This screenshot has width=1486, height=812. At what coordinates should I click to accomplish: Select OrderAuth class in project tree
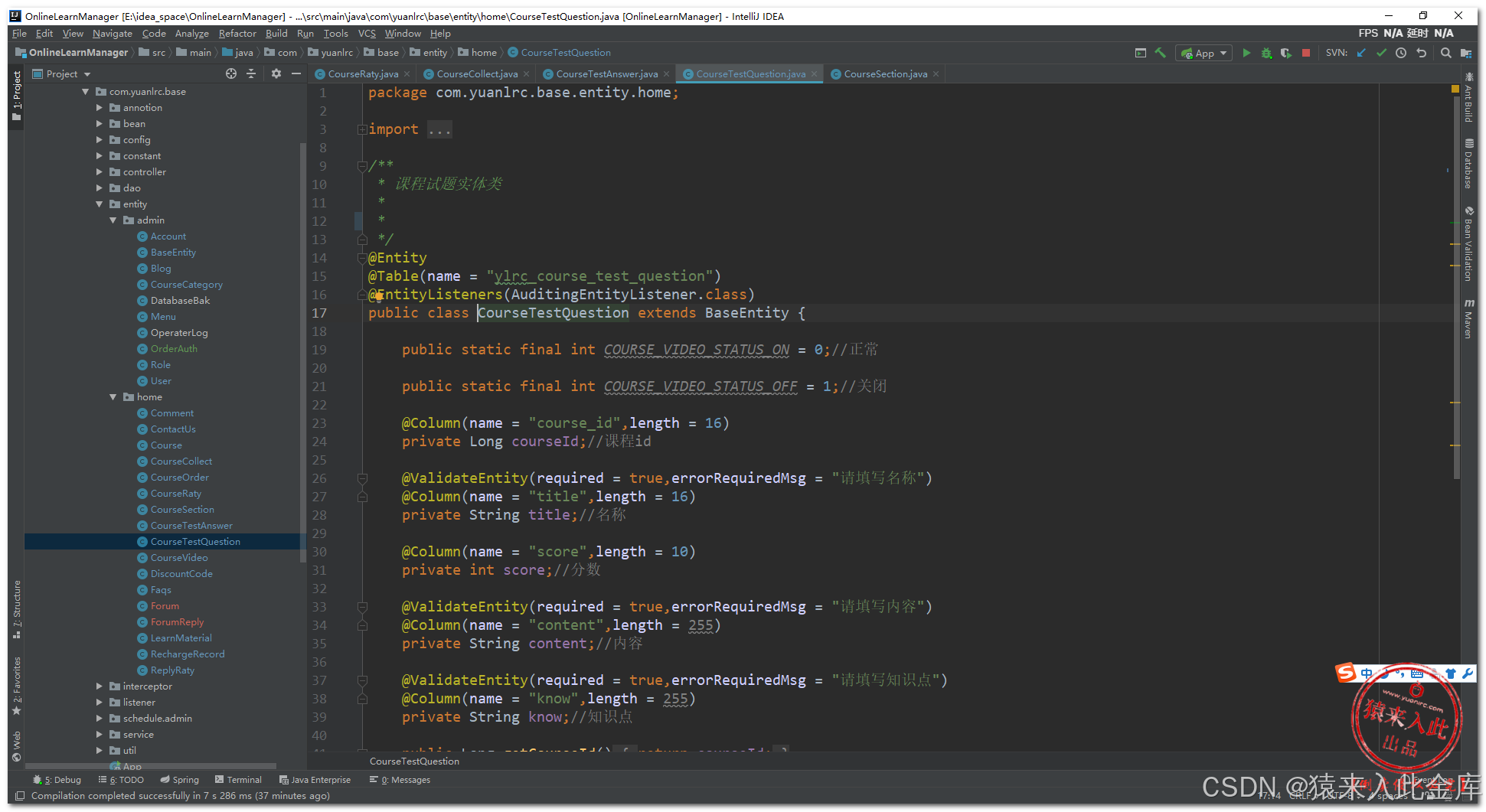pyautogui.click(x=174, y=349)
